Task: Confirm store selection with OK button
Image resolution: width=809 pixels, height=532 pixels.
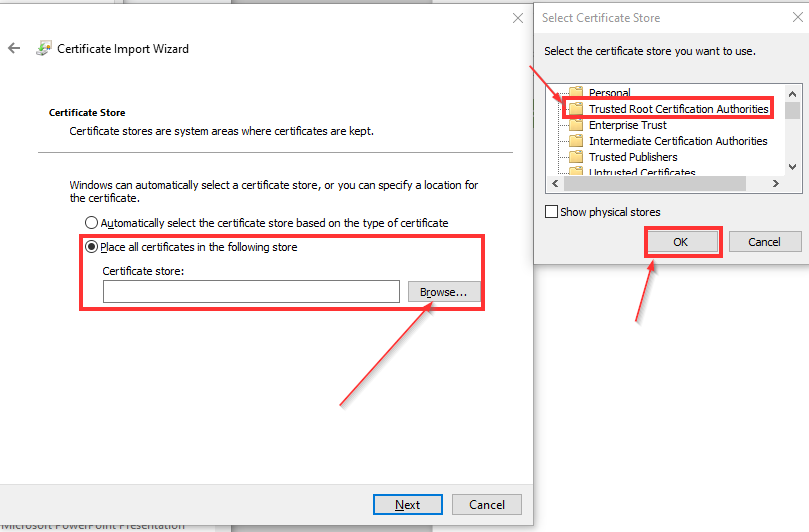Action: click(681, 242)
